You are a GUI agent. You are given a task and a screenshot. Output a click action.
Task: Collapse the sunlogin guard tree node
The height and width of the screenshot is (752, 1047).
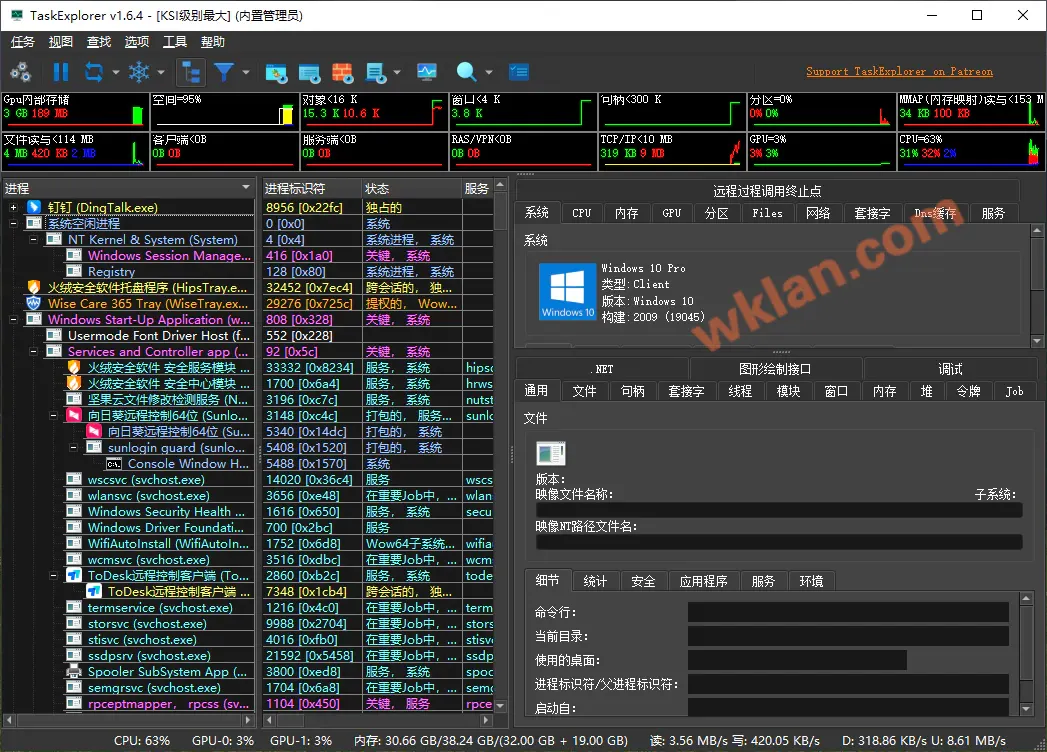pyautogui.click(x=73, y=447)
